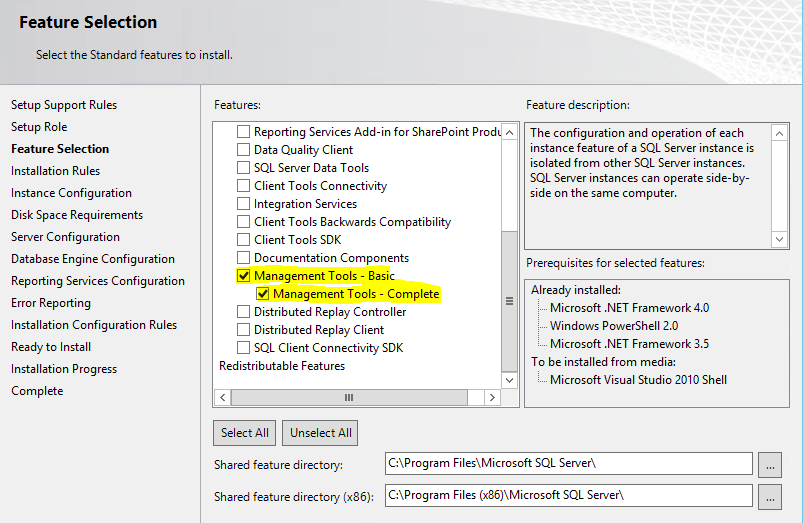Viewport: 803px width, 523px height.
Task: Open the Error Reporting step
Action: pyautogui.click(x=51, y=303)
